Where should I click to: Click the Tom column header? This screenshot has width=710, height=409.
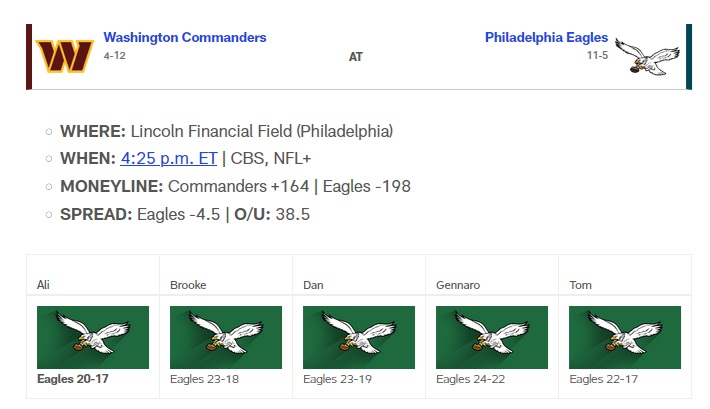click(580, 285)
